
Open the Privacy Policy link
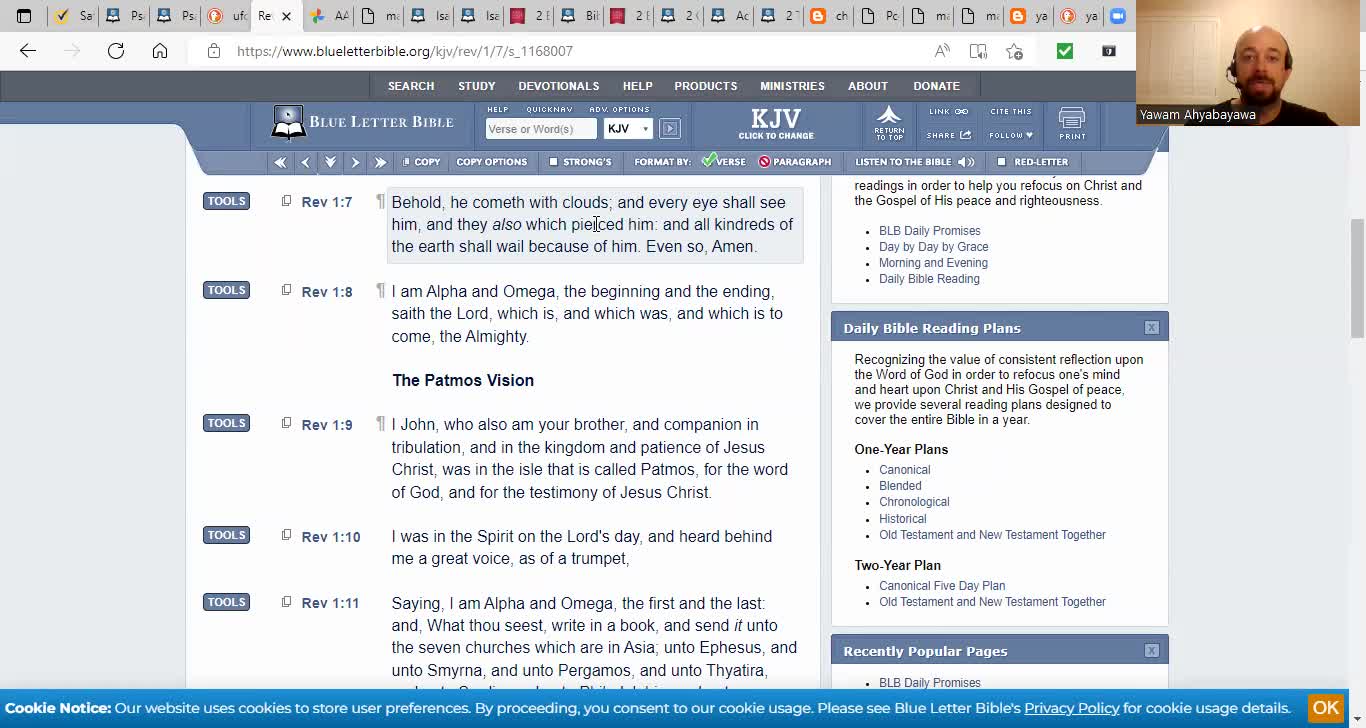[x=1071, y=708]
